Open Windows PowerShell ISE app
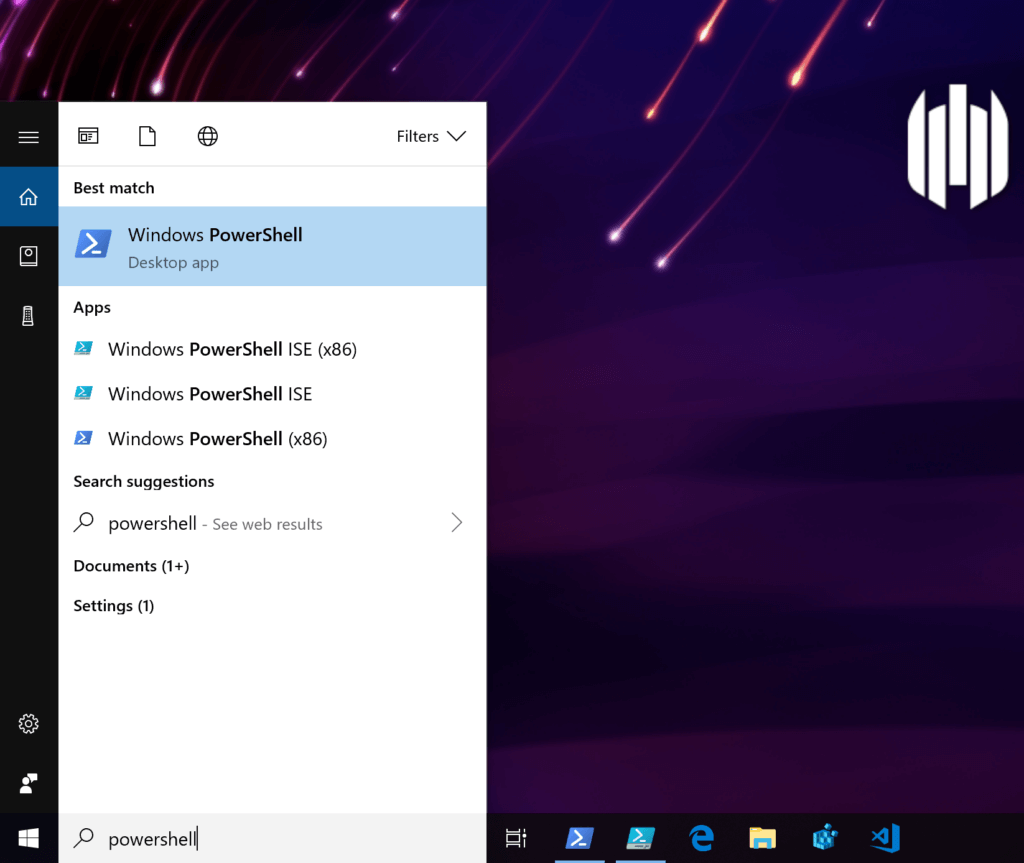This screenshot has width=1024, height=863. click(x=210, y=394)
